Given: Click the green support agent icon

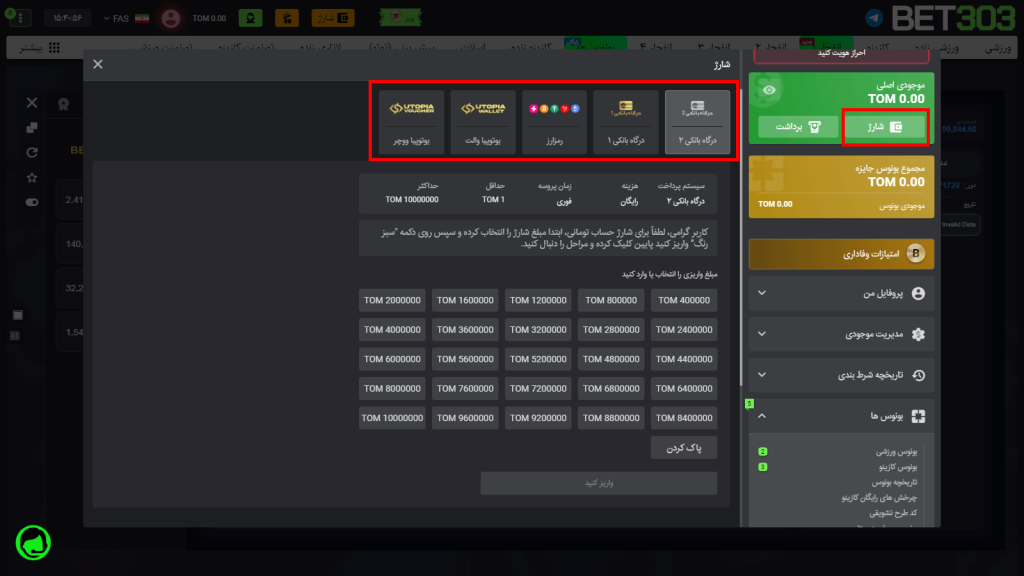Looking at the screenshot, I should (x=250, y=18).
